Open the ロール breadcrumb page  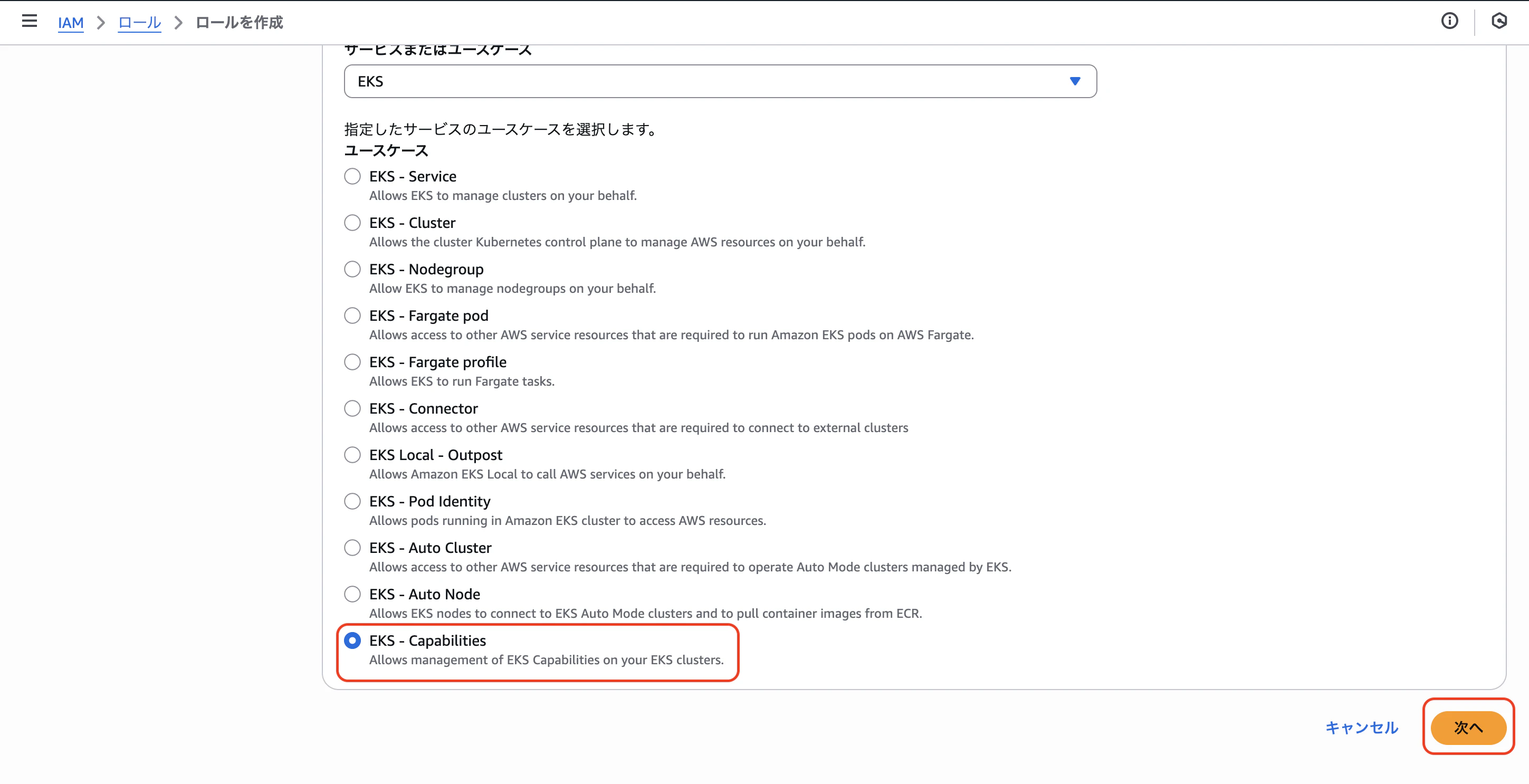[138, 23]
